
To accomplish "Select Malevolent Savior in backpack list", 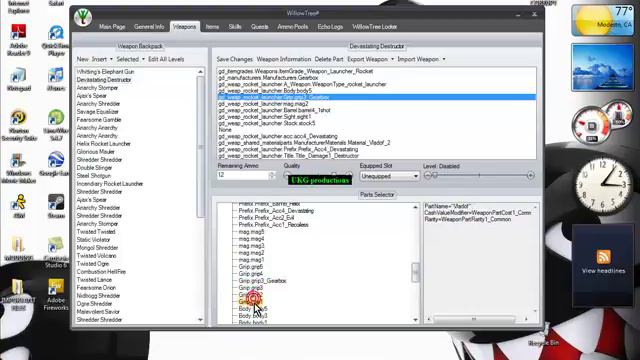I will coord(98,312).
